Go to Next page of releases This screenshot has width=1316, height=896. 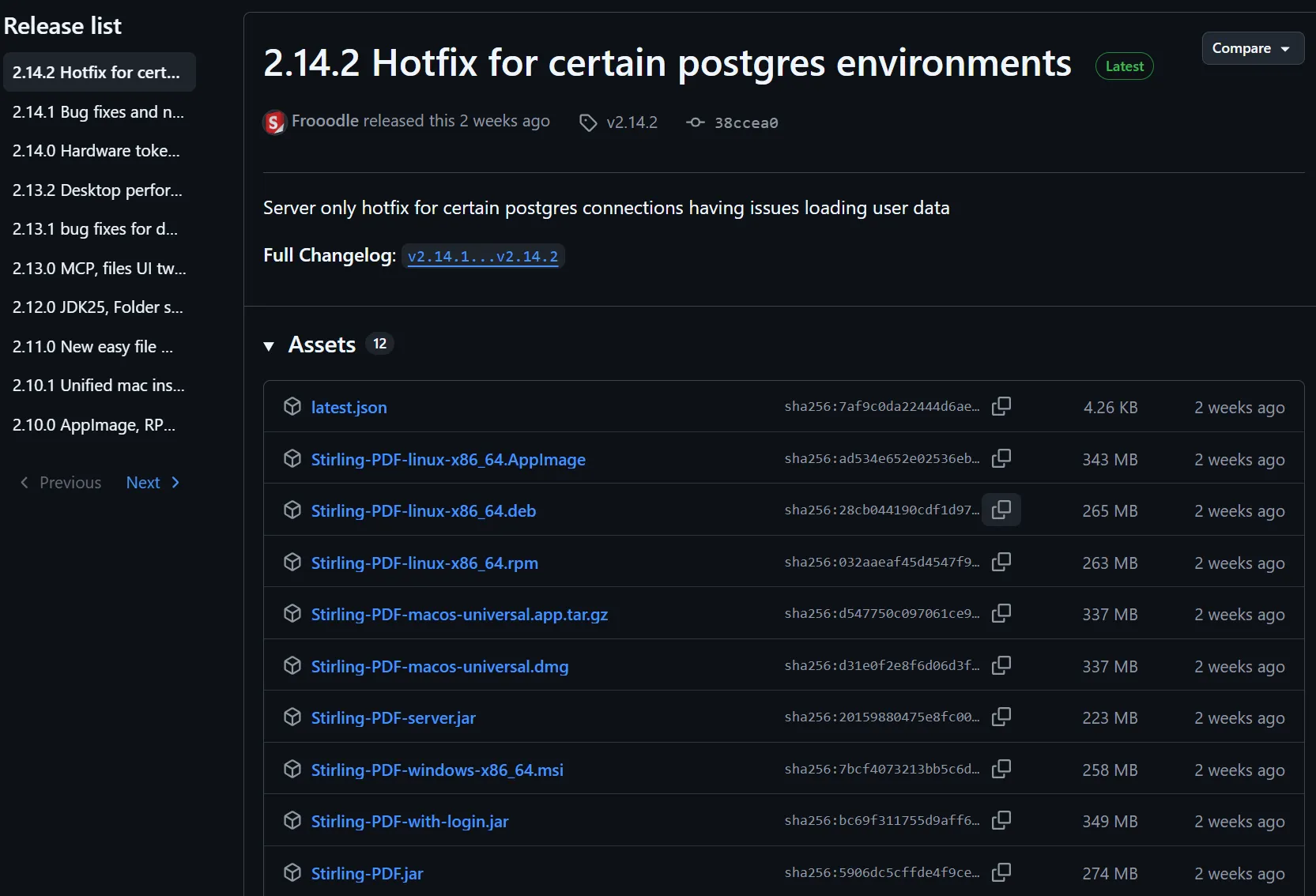[153, 482]
